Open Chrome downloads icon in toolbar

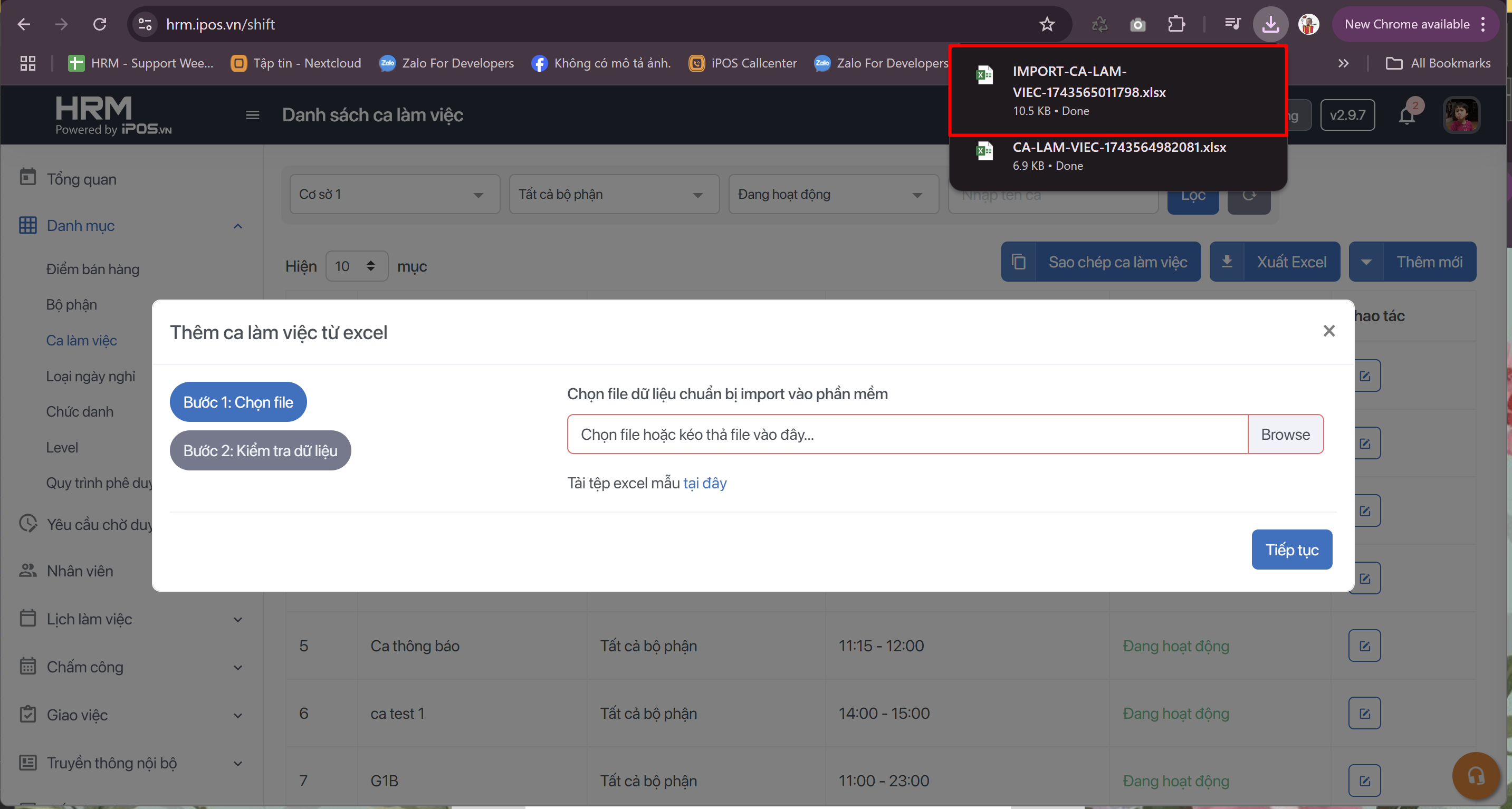pos(1270,24)
